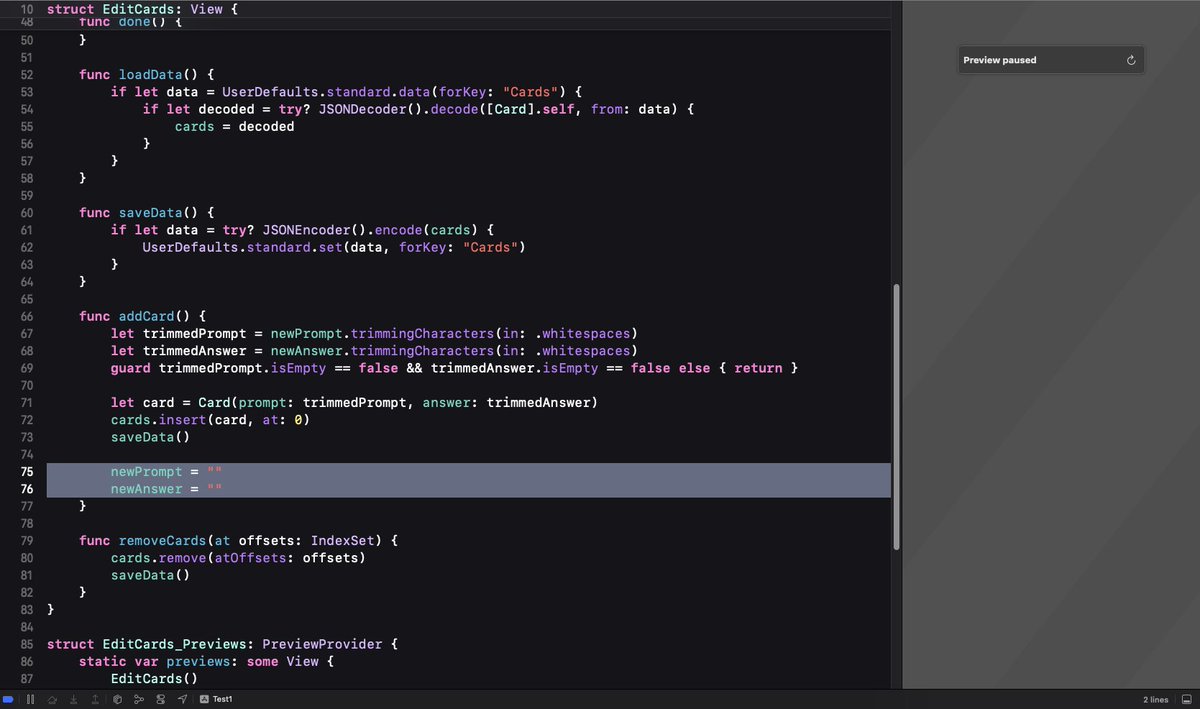Click the 'removeCards' function name
This screenshot has width=1200, height=709.
tap(163, 540)
